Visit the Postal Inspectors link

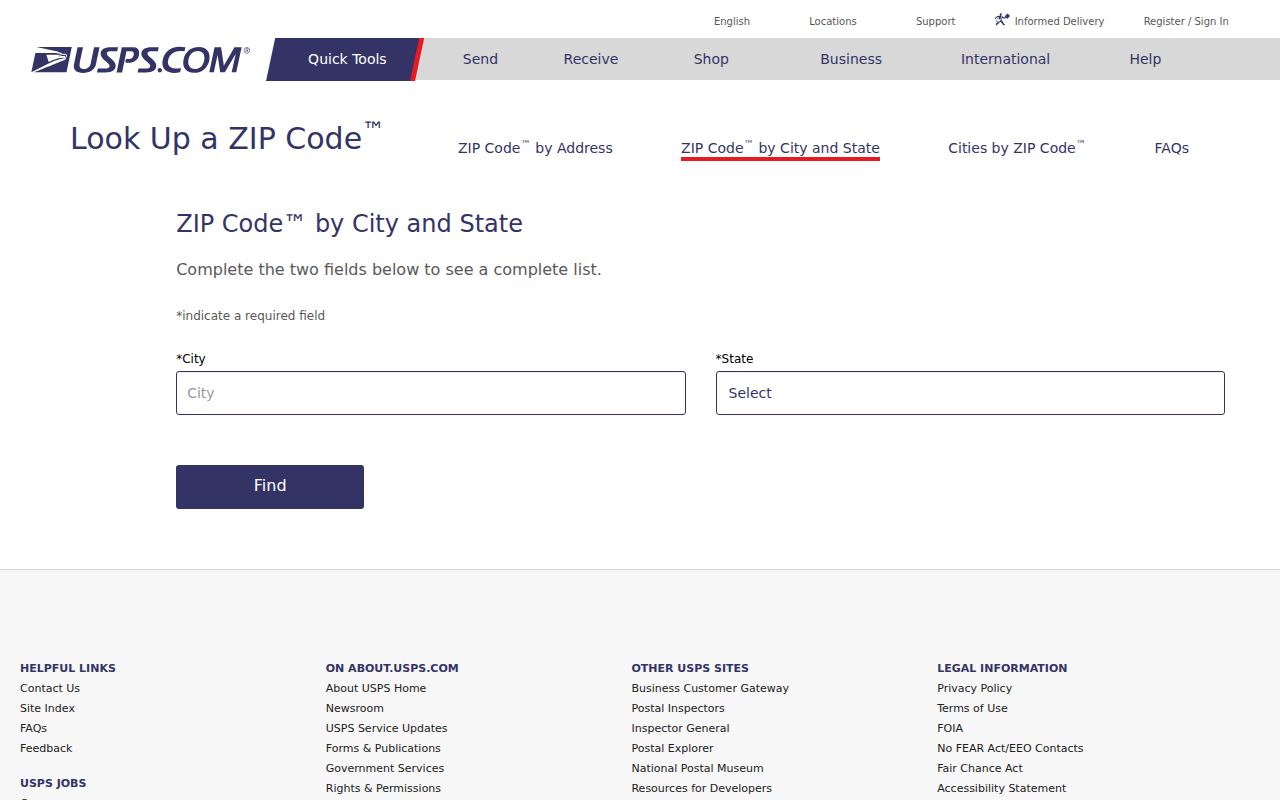678,708
